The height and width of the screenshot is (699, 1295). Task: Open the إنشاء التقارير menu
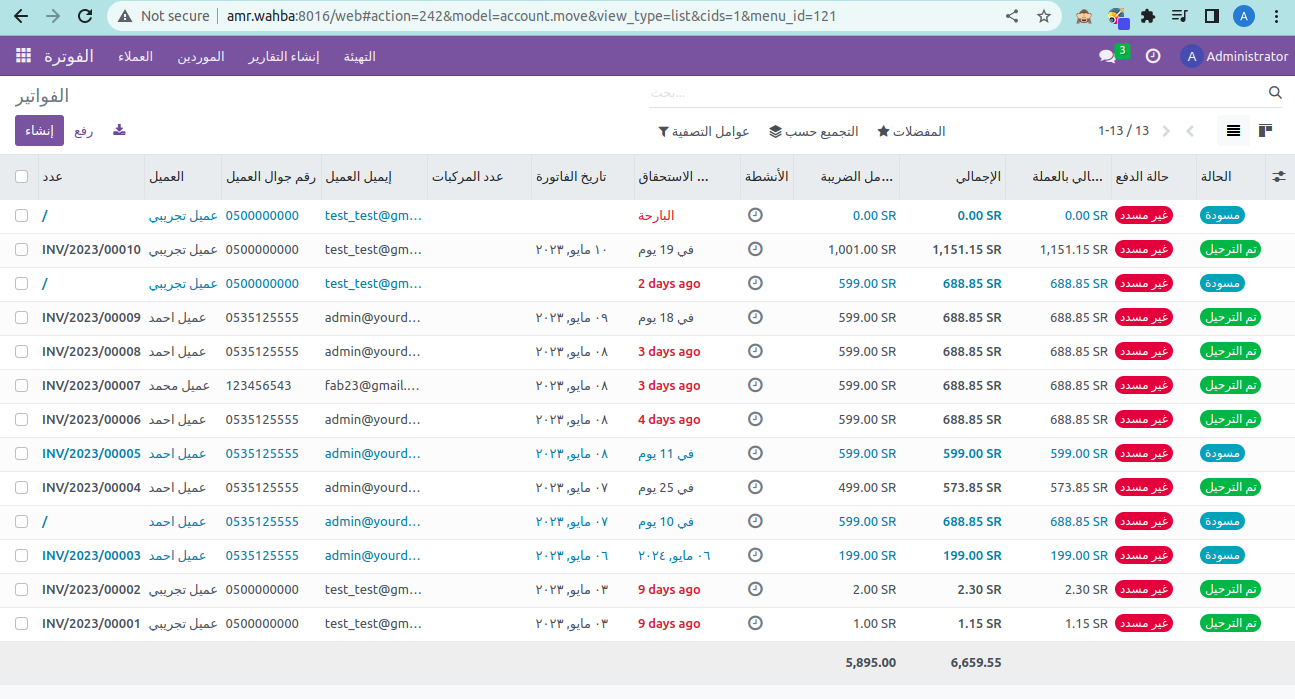click(284, 56)
